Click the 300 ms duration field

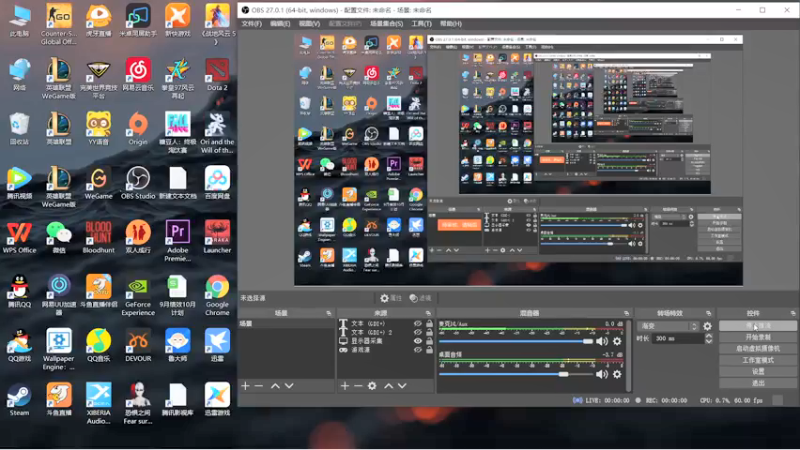coord(678,339)
